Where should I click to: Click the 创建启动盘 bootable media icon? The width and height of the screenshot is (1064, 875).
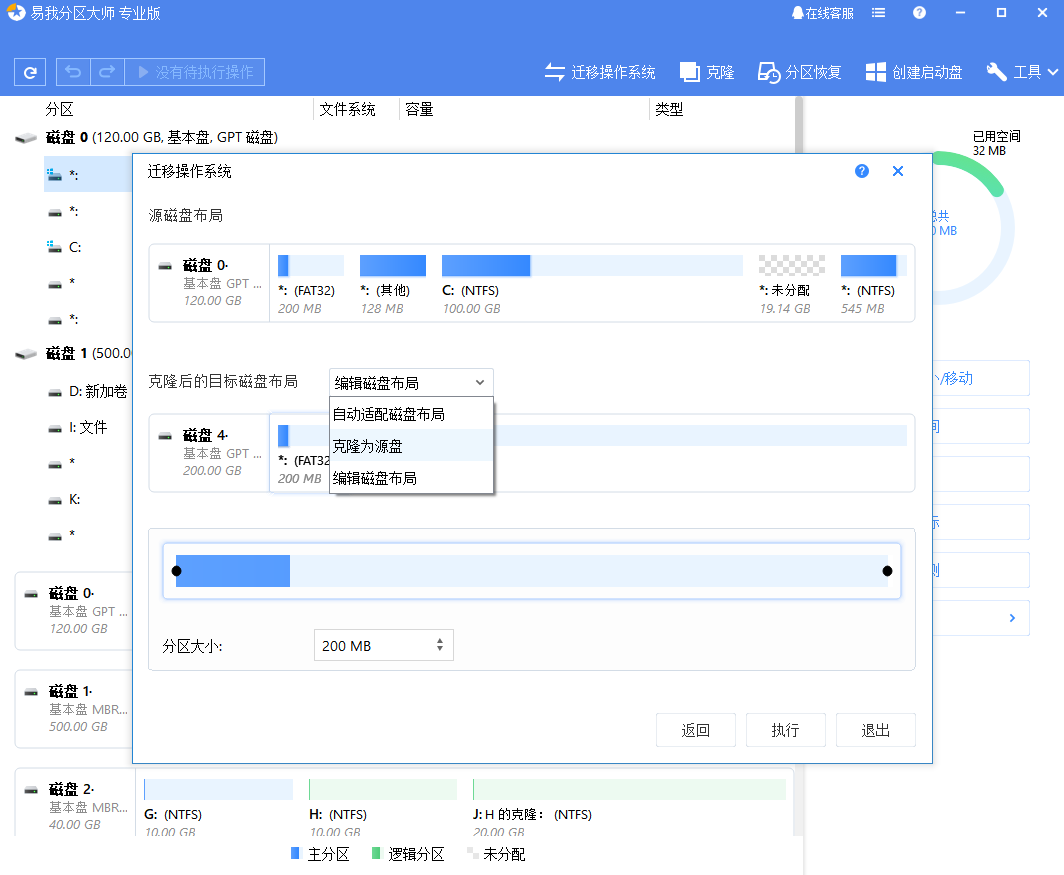[x=913, y=71]
